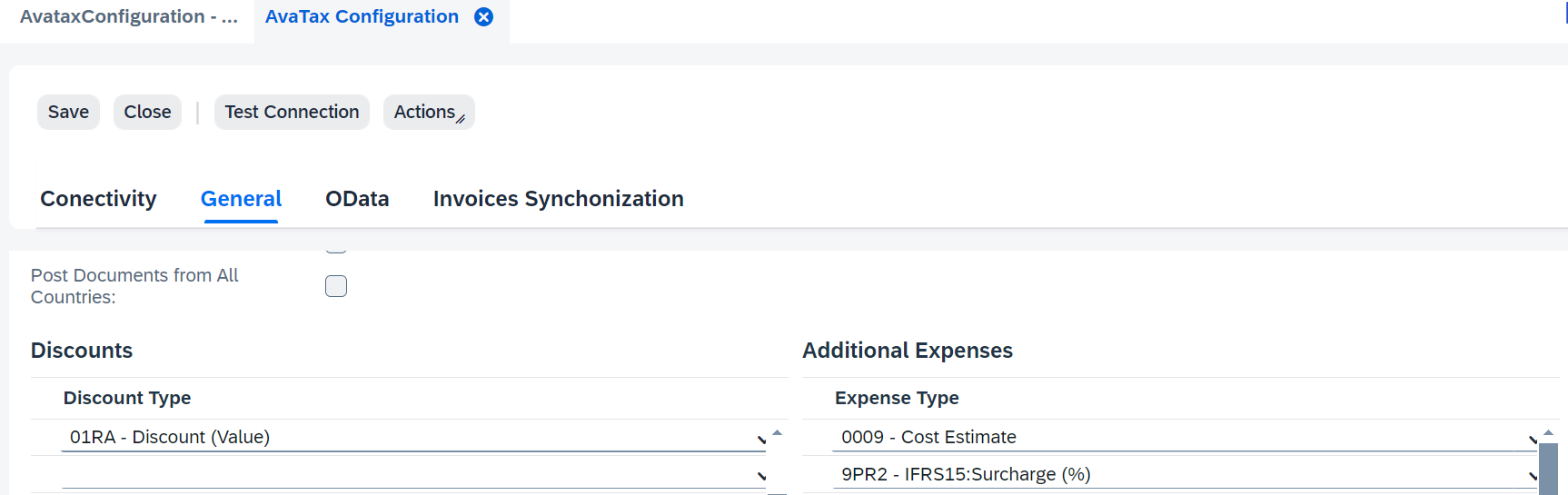Click the Discount Type column header
Image resolution: width=1568 pixels, height=495 pixels.
coord(127,398)
